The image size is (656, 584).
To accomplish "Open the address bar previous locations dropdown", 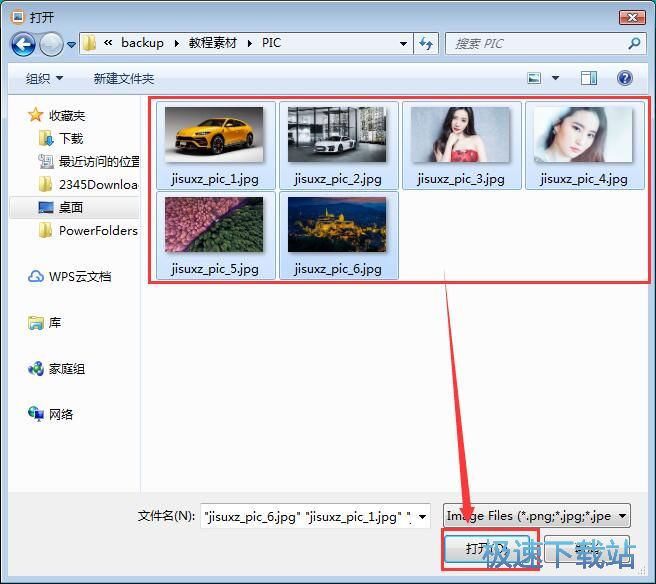I will (403, 44).
